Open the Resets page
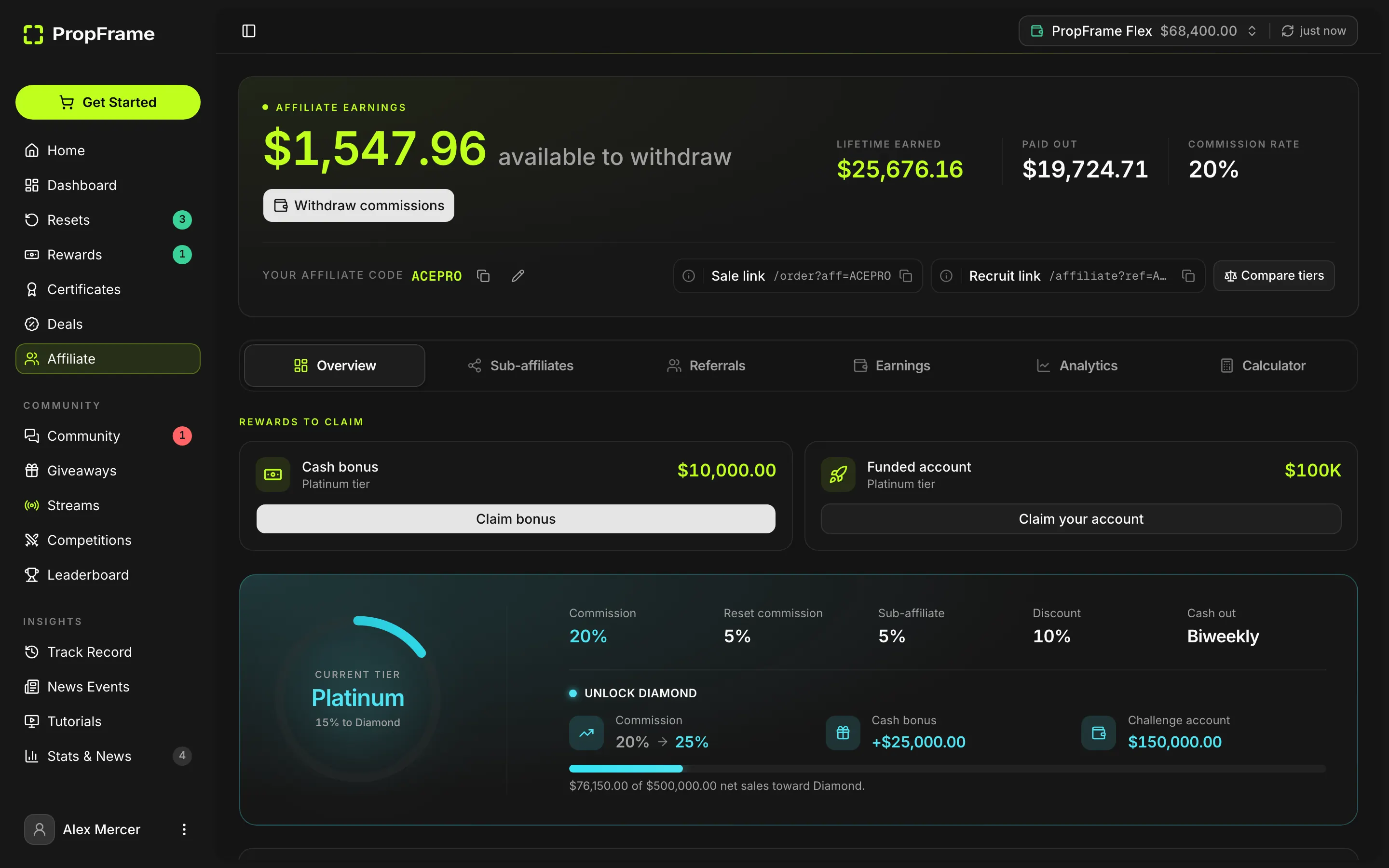This screenshot has width=1389, height=868. 108,220
